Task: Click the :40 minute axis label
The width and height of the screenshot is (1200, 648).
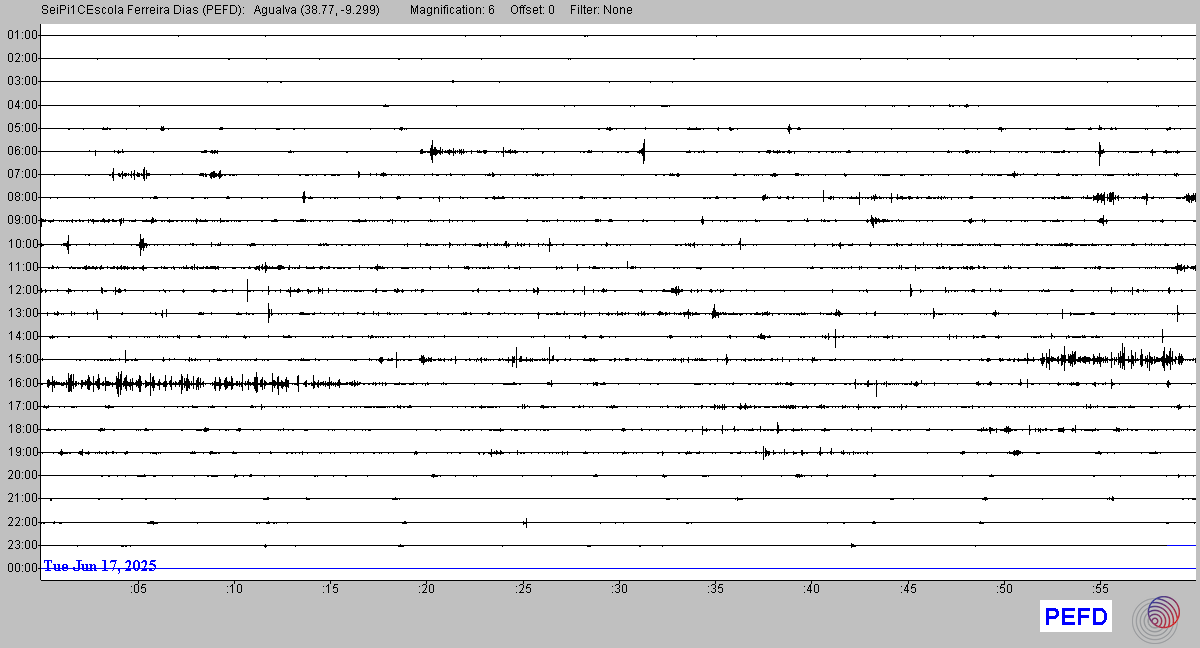Action: [x=811, y=589]
